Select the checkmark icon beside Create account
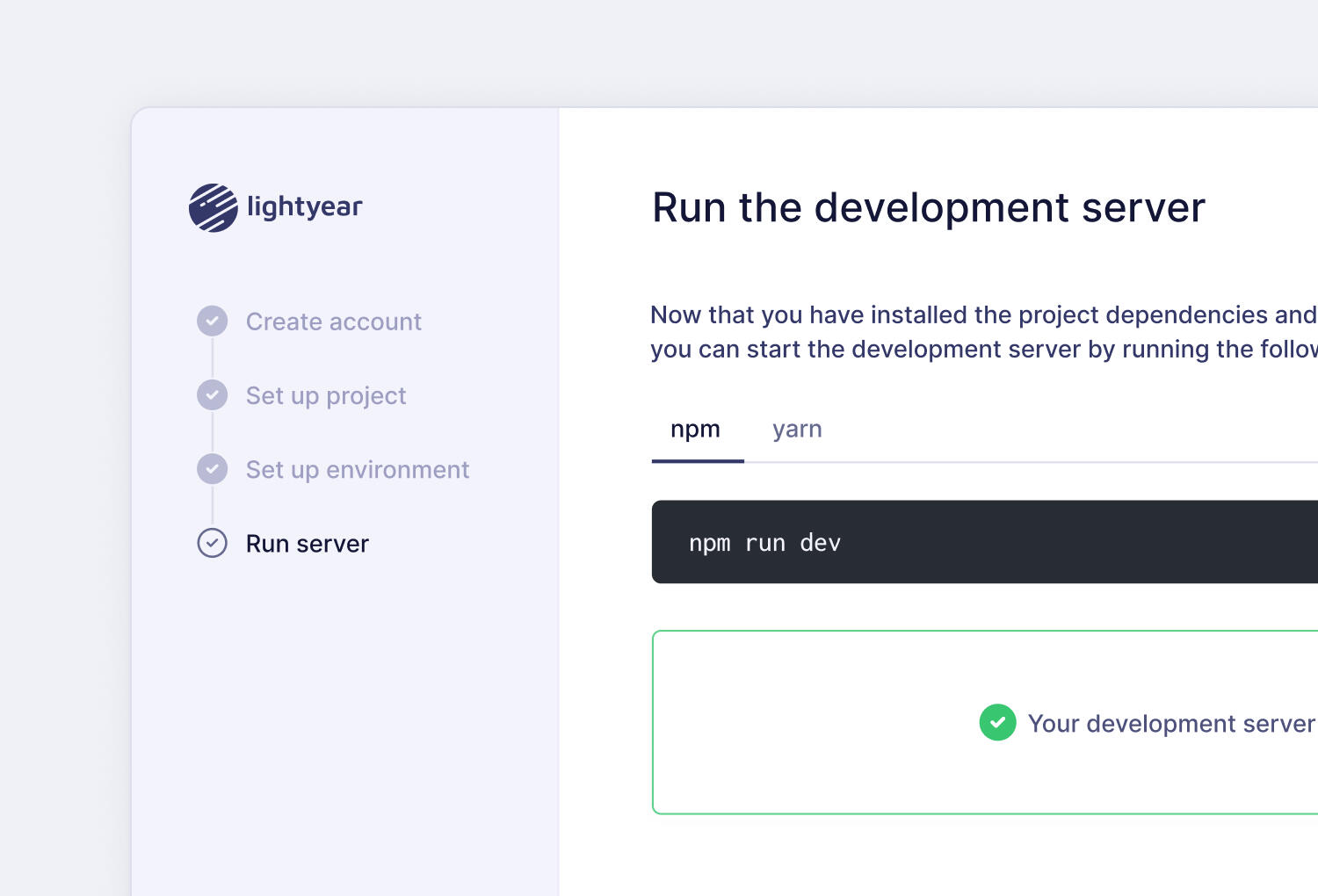 212,322
